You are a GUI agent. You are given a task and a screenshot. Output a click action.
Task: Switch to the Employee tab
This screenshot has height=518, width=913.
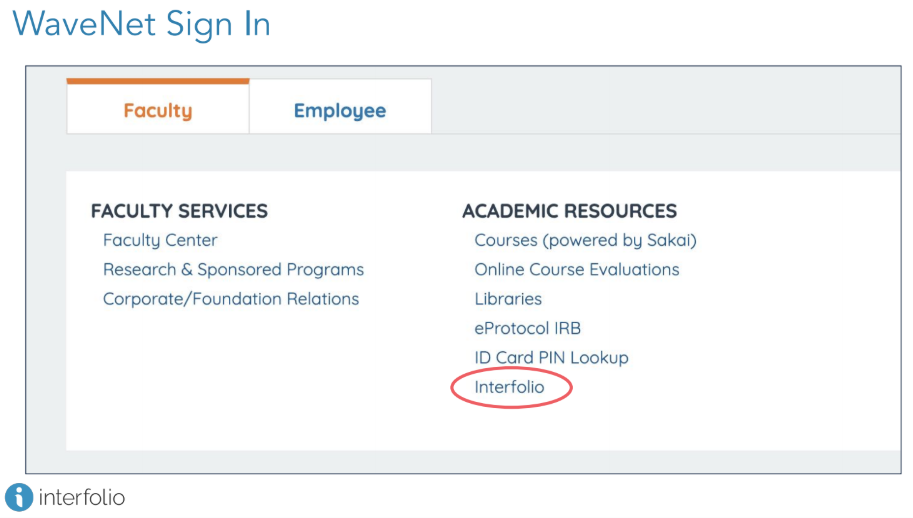pyautogui.click(x=340, y=111)
